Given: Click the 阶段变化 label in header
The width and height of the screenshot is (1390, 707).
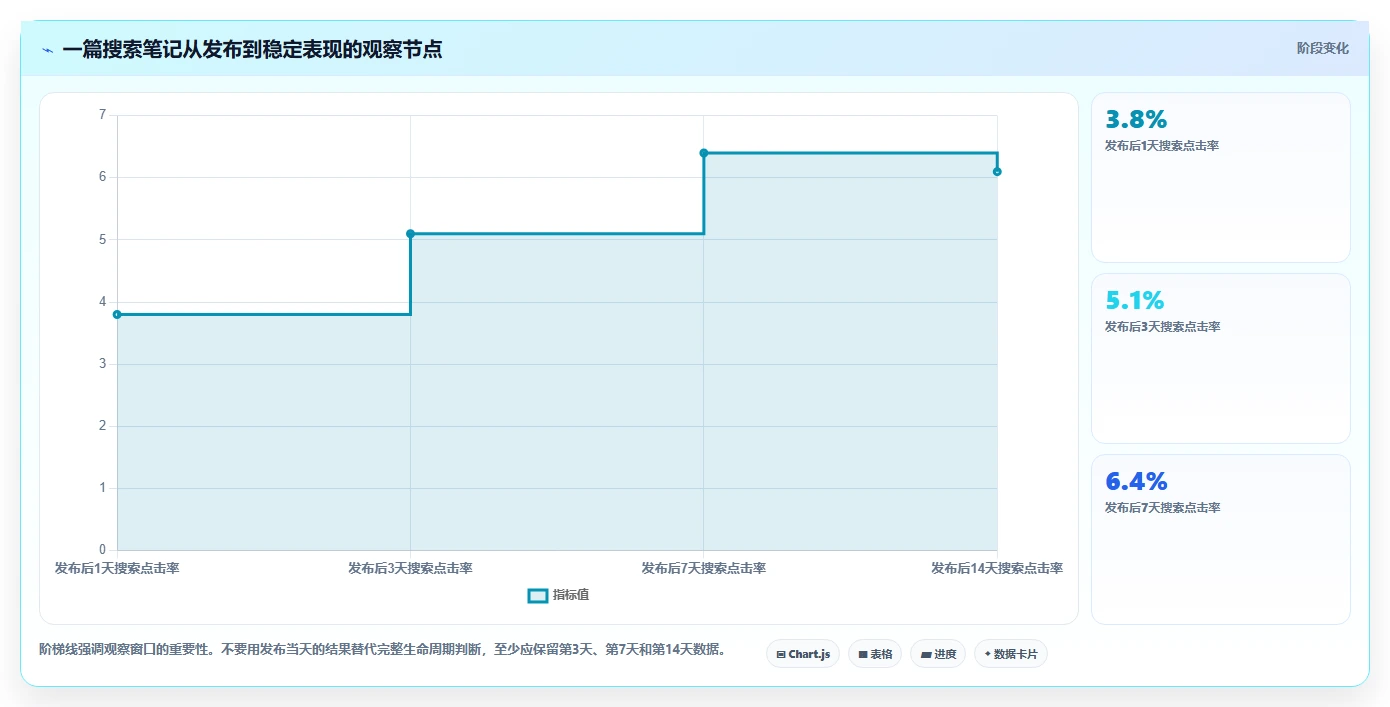Looking at the screenshot, I should (x=1323, y=48).
